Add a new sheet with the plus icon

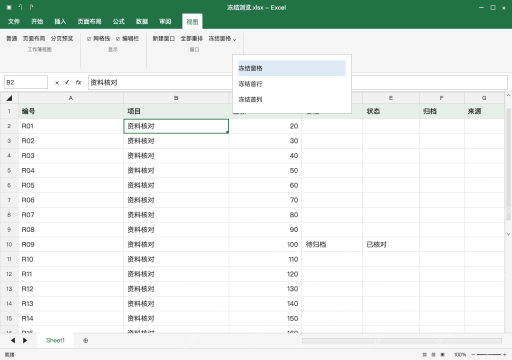(86, 340)
